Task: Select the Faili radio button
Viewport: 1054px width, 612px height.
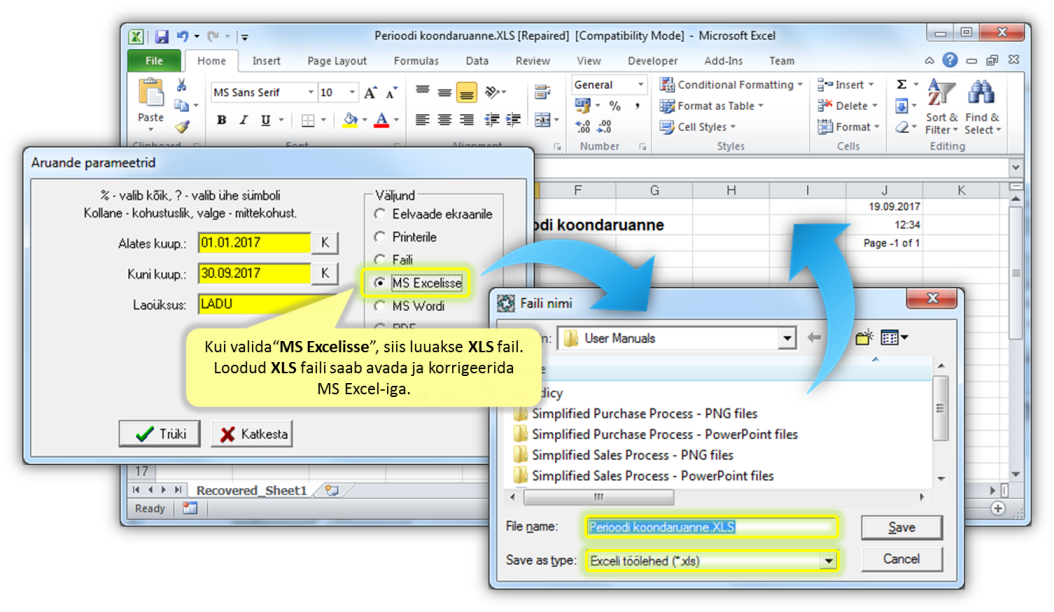Action: tap(380, 260)
